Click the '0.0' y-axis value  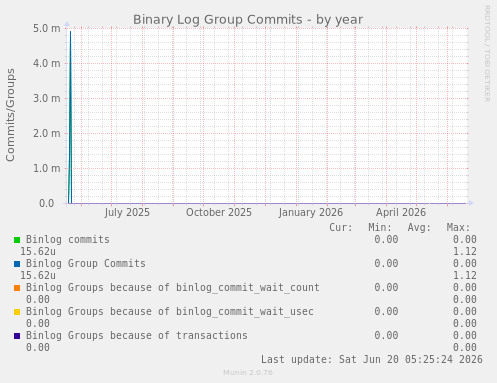click(x=47, y=203)
